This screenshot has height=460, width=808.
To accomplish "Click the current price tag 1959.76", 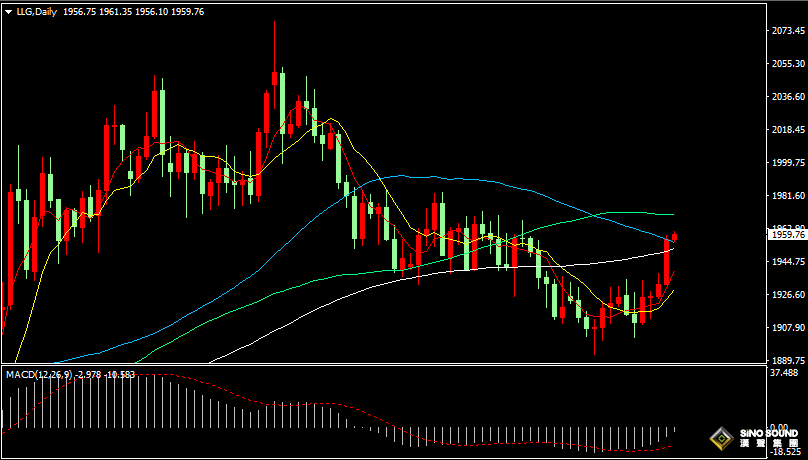I will (x=786, y=234).
